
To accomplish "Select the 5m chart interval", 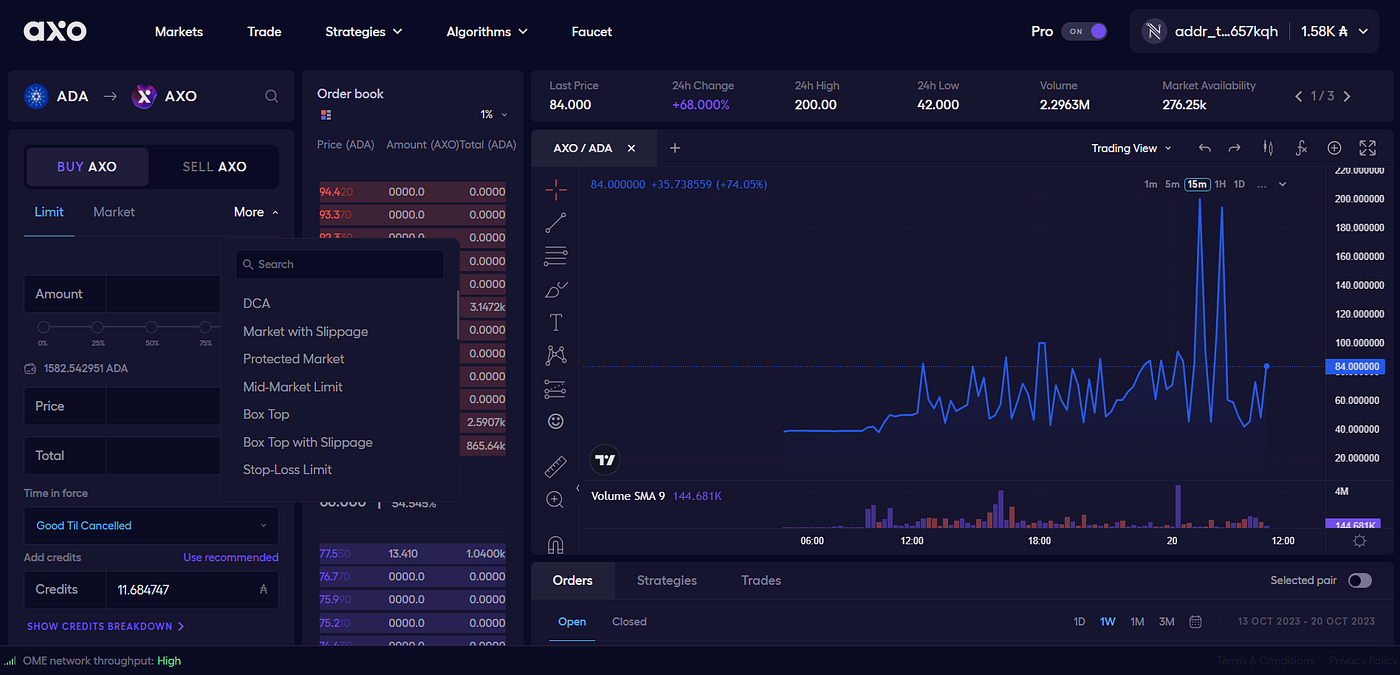I will [x=1172, y=184].
